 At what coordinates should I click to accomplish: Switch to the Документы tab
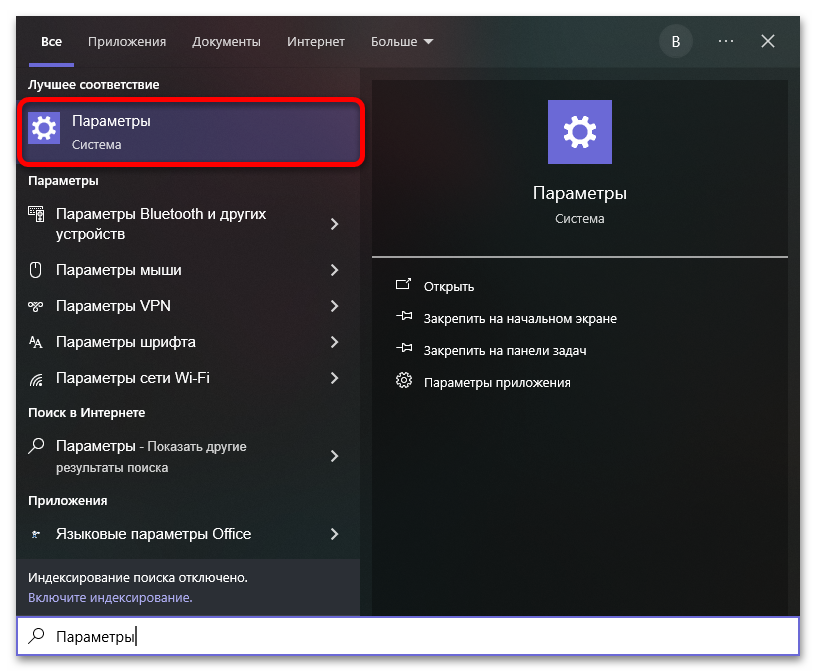226,42
